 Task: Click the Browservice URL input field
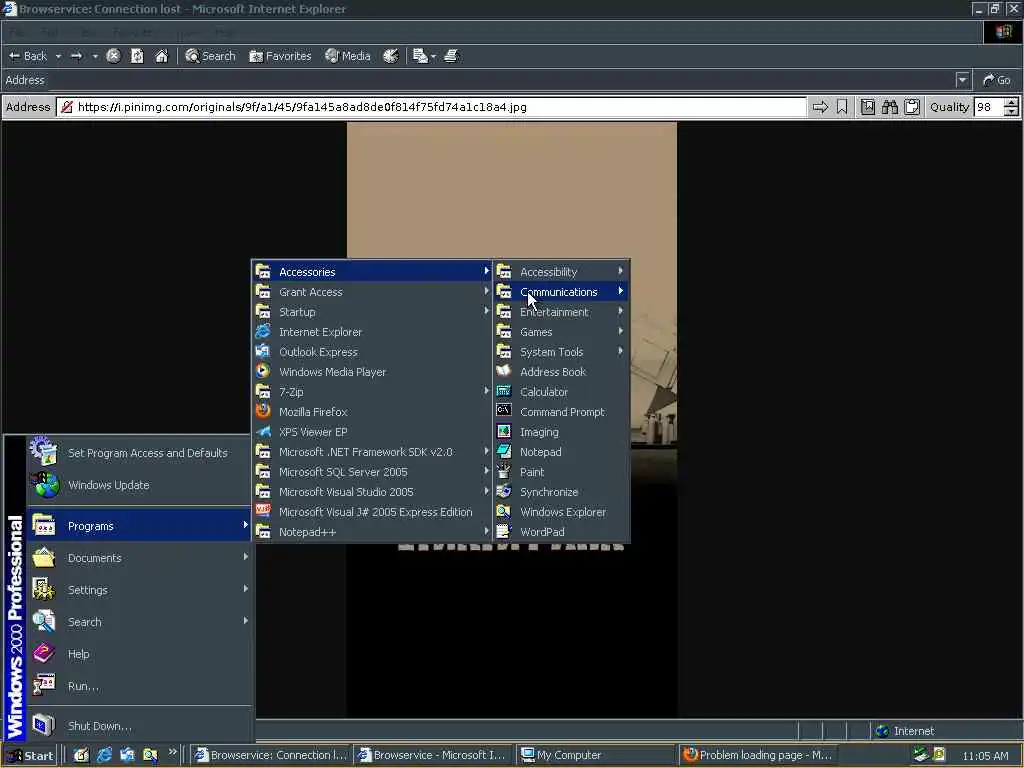pos(432,107)
